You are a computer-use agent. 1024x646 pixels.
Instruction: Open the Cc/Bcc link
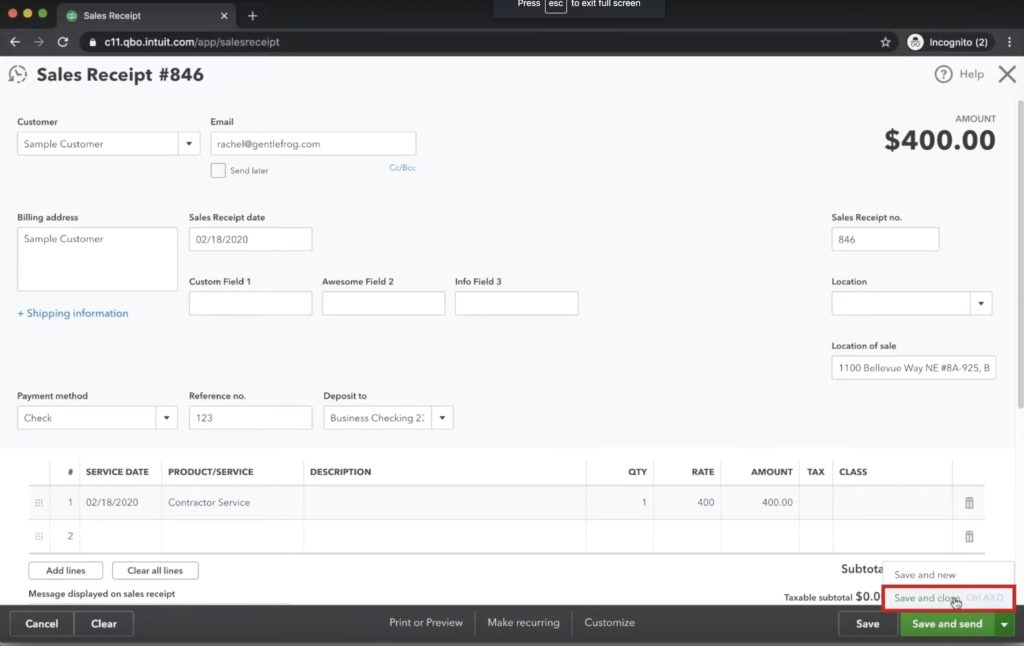point(402,168)
